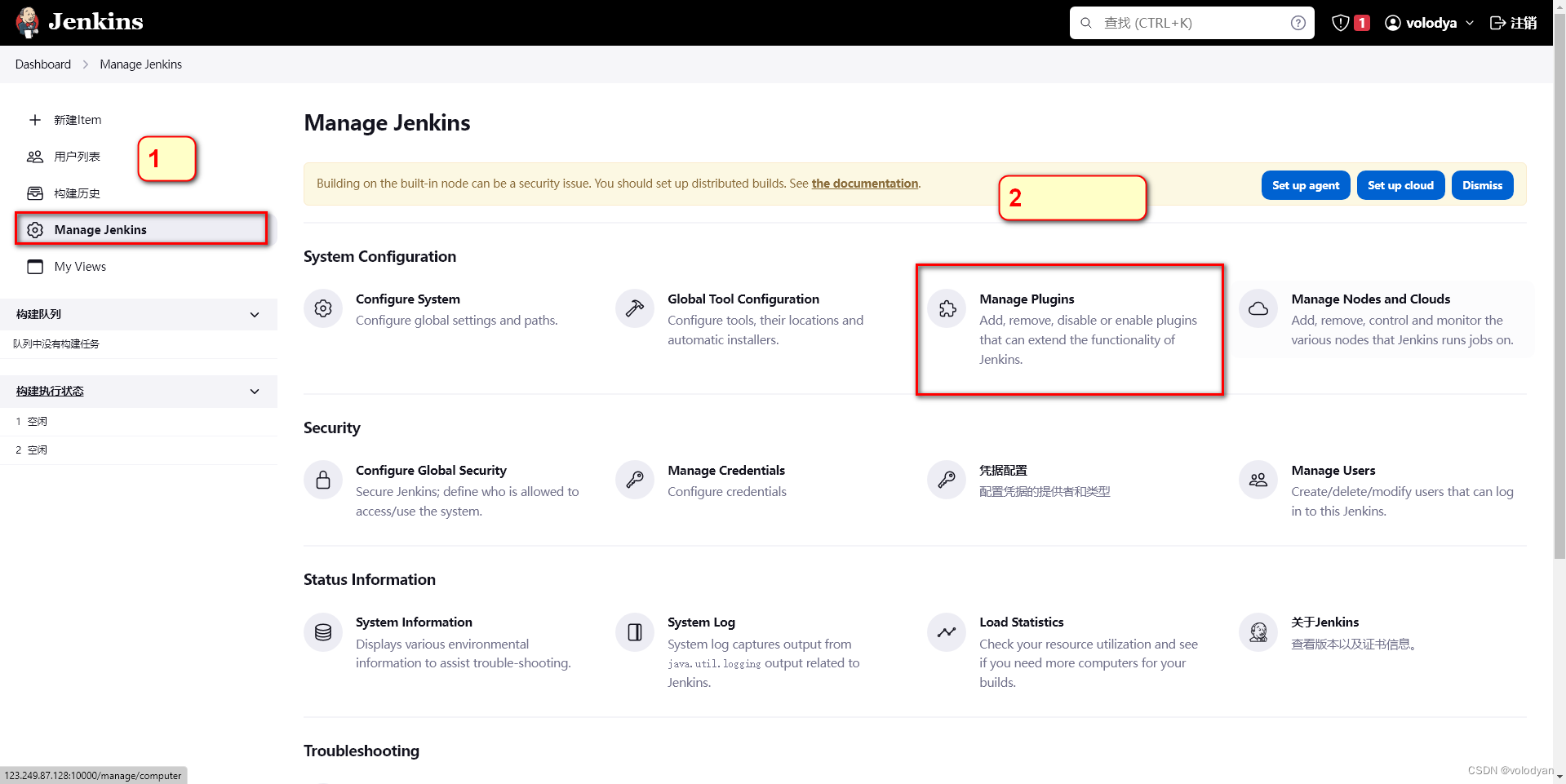
Task: Dismiss the security warning banner
Action: click(1482, 185)
